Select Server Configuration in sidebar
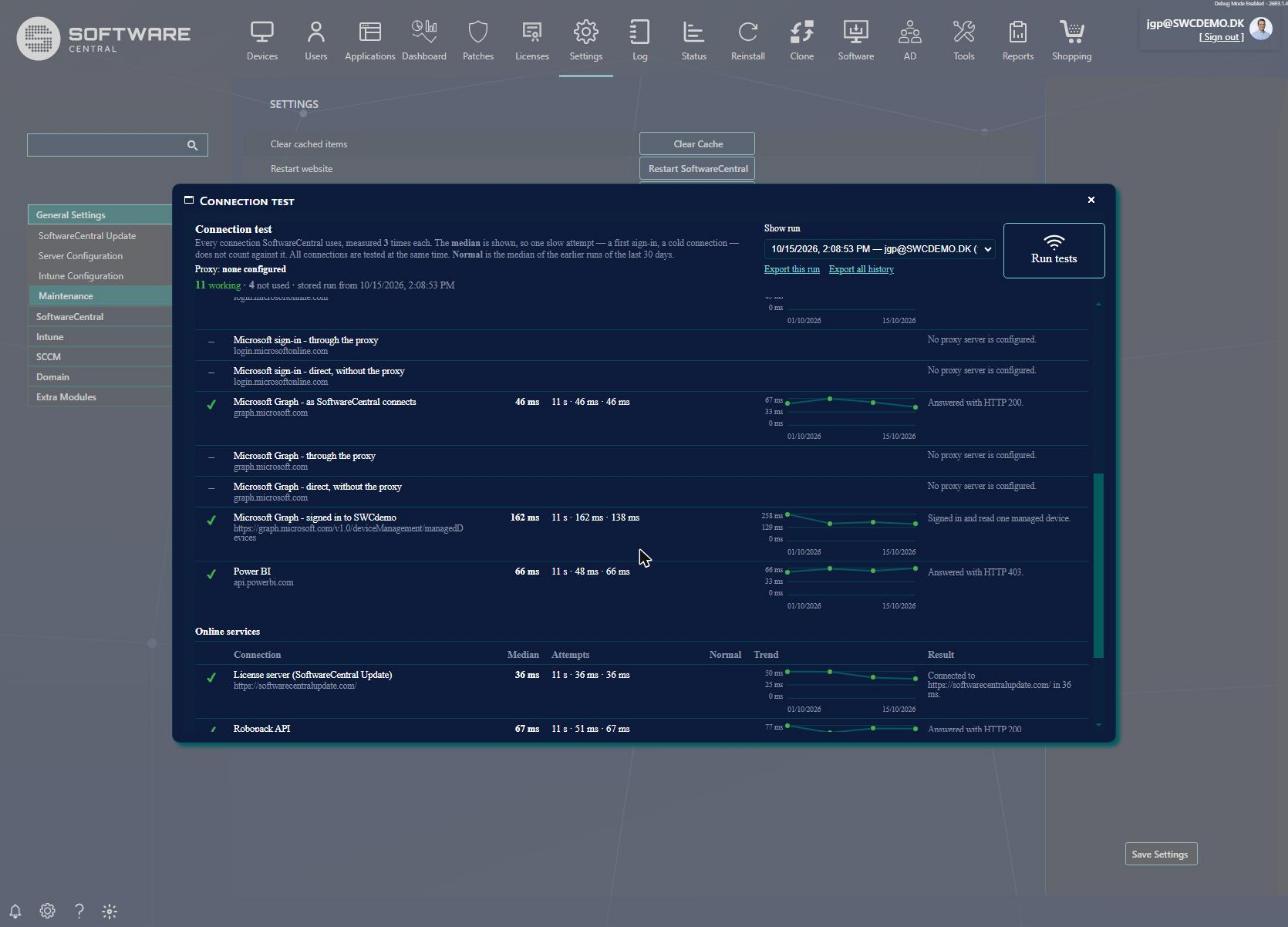This screenshot has height=927, width=1288. point(80,256)
